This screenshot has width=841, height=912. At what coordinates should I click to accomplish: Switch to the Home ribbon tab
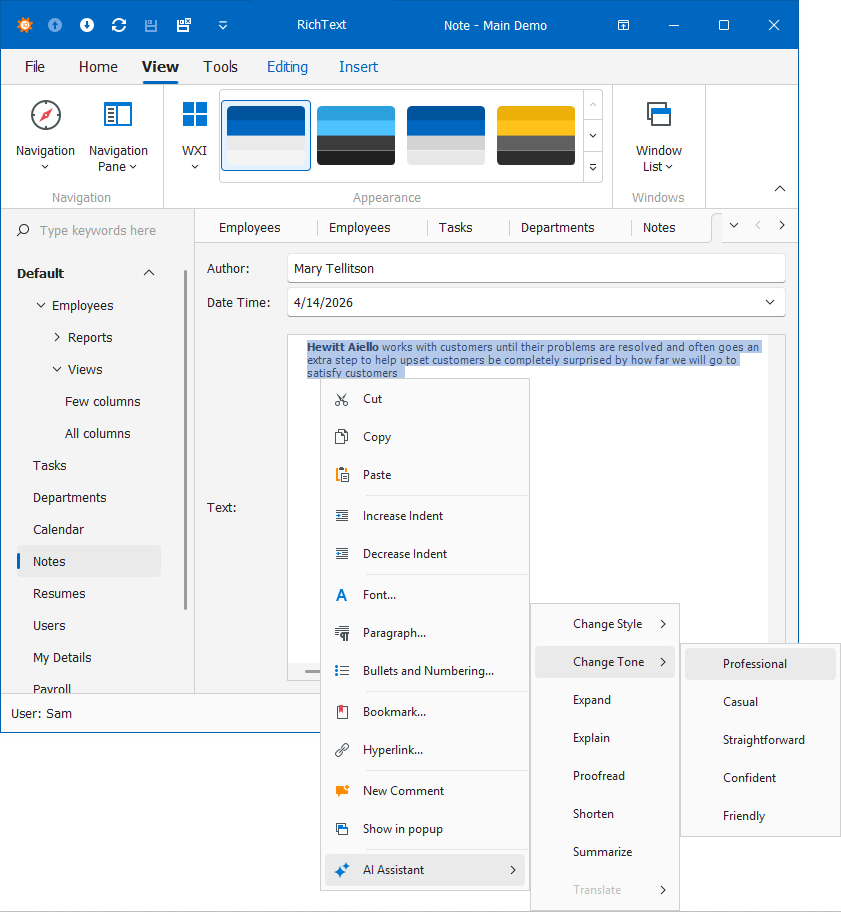point(98,67)
